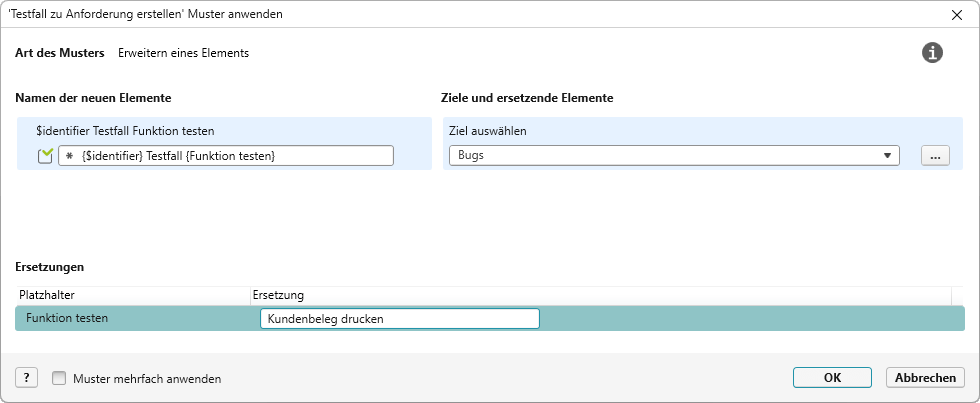This screenshot has width=980, height=403.
Task: Click the asterisk icon inside the name field
Action: click(69, 156)
